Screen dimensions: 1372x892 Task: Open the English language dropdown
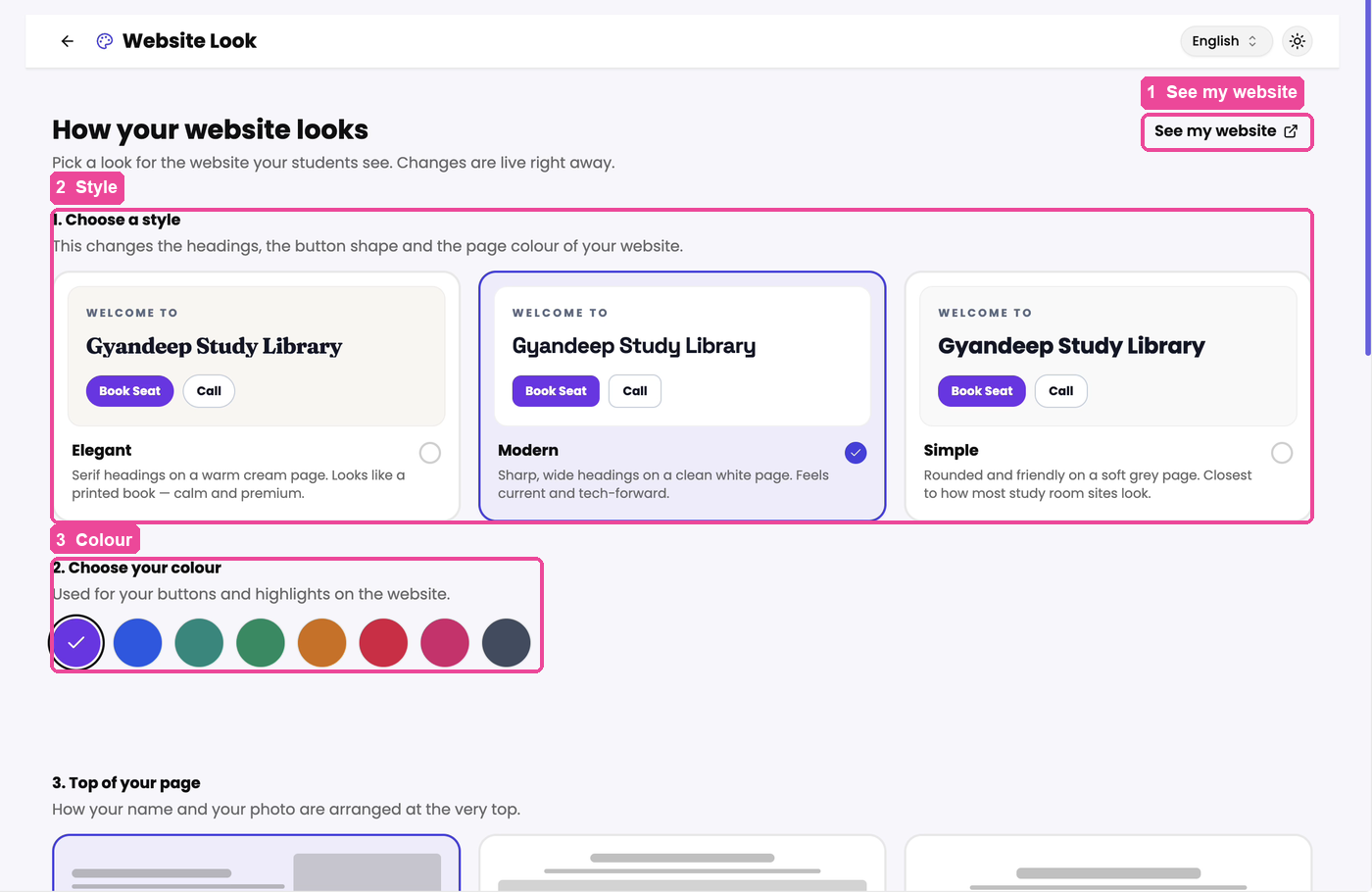coord(1226,41)
